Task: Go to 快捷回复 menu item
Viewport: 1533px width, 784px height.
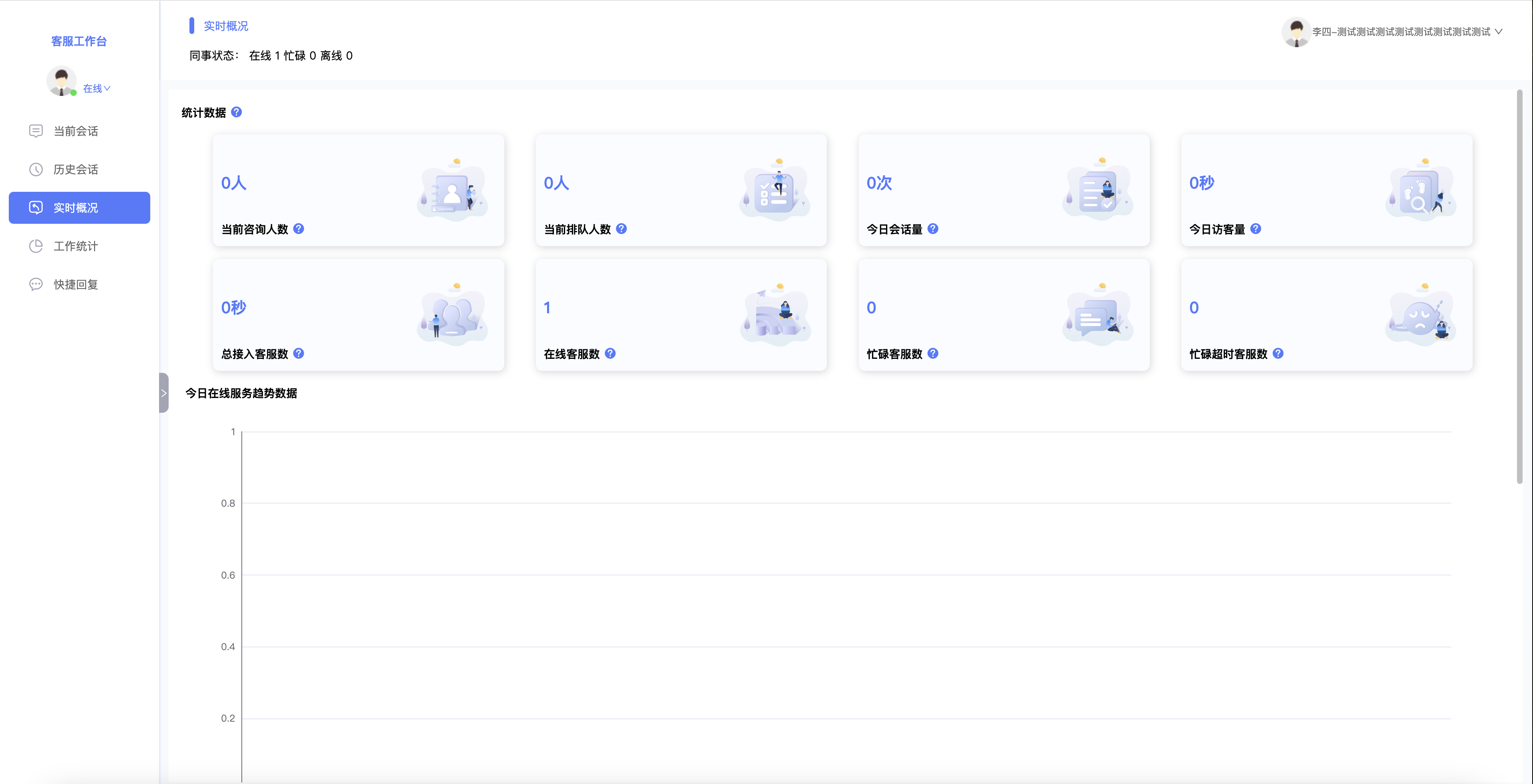Action: click(x=79, y=285)
